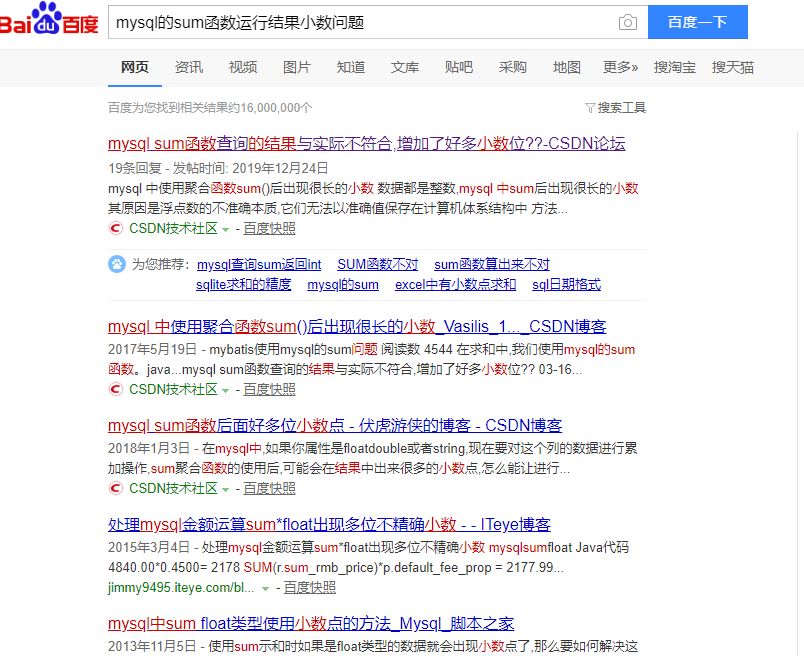
Task: Click CSDN icon under first result
Action: 116,228
